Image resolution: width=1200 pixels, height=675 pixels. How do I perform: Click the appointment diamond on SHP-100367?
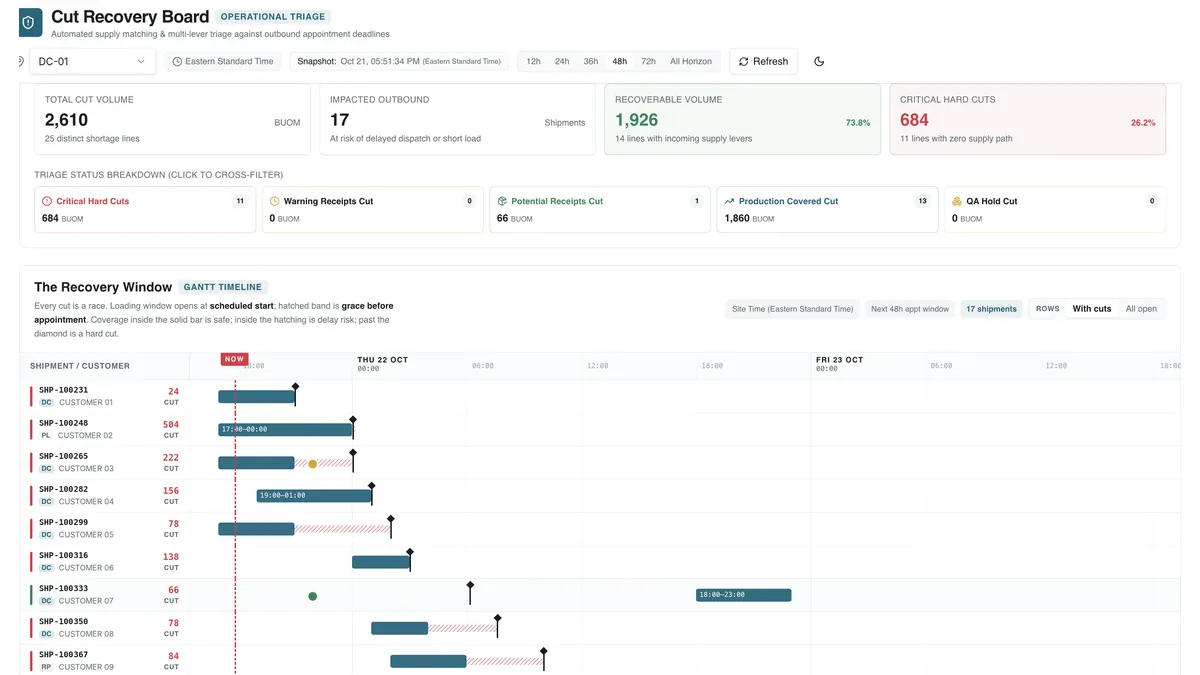[x=544, y=651]
